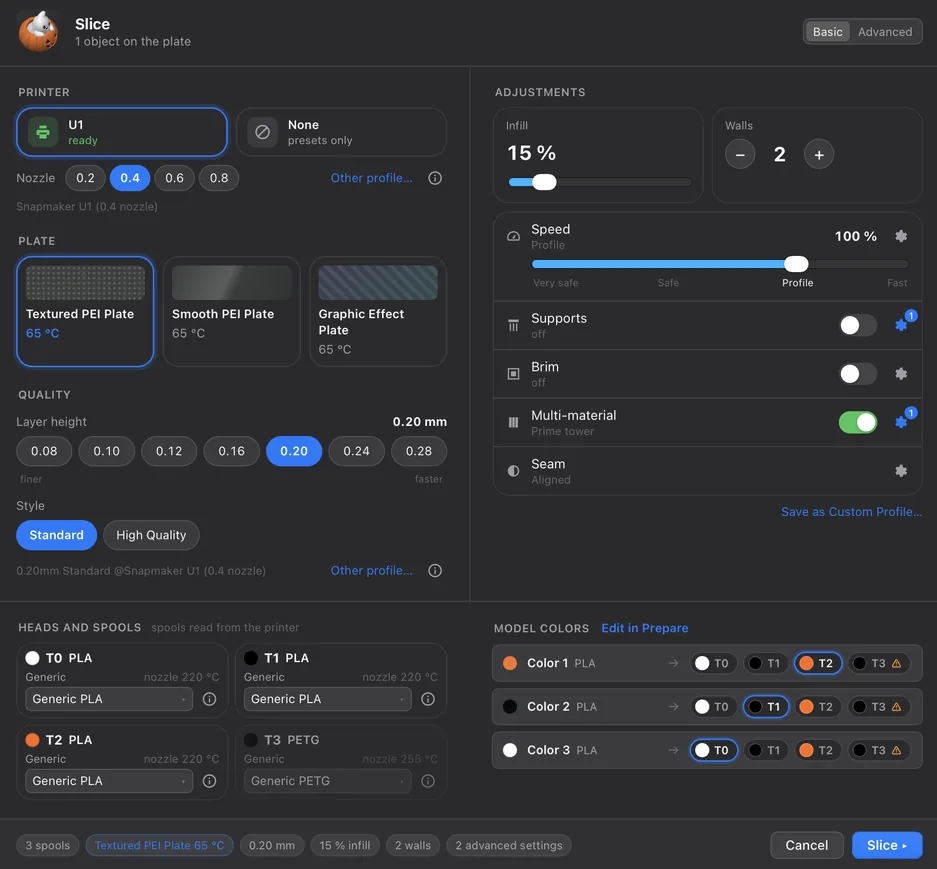Click the U1 ready printer card
The height and width of the screenshot is (869, 937).
coord(122,132)
